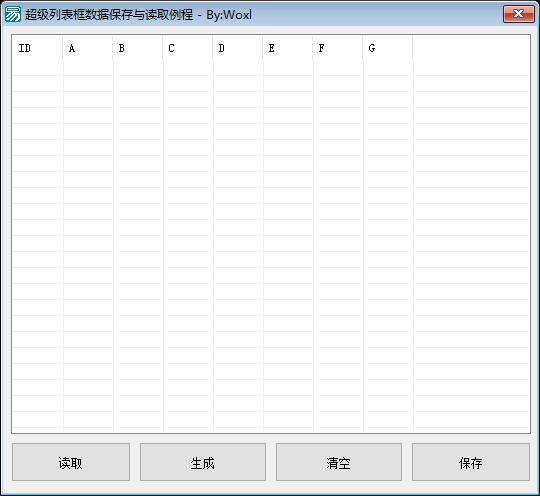This screenshot has height=496, width=540.
Task: Close the window with red X
Action: [519, 14]
